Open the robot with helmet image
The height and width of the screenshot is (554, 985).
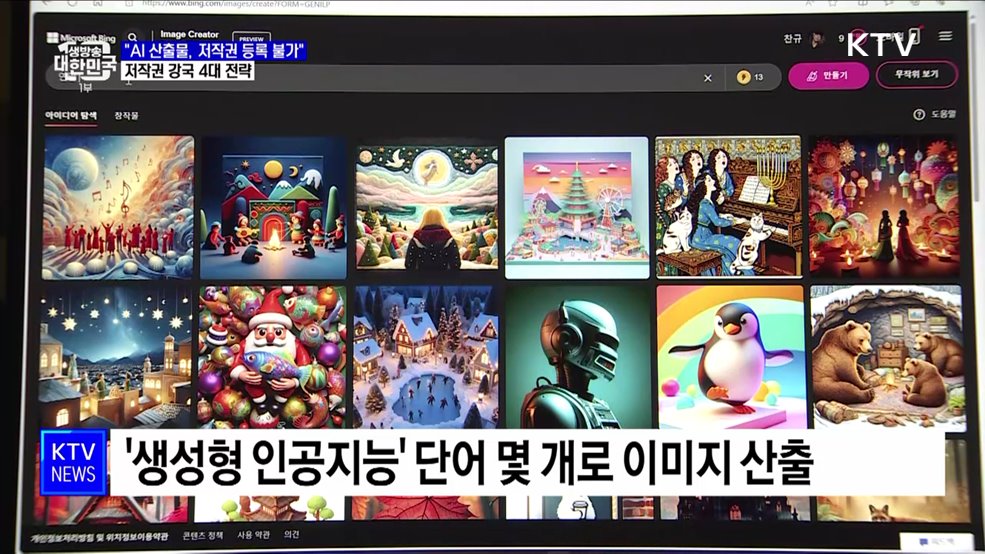[x=579, y=357]
